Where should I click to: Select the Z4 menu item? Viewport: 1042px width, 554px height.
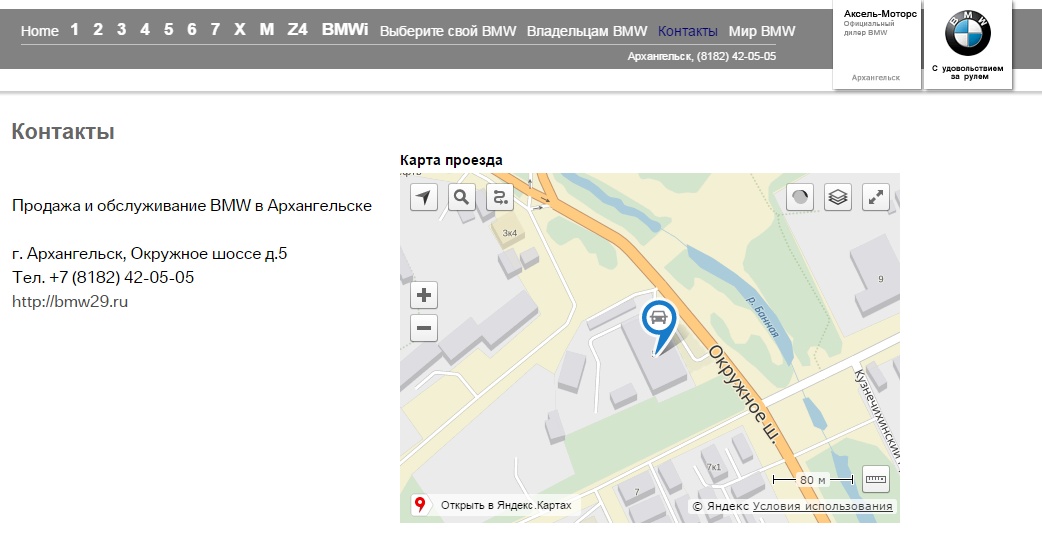click(297, 30)
